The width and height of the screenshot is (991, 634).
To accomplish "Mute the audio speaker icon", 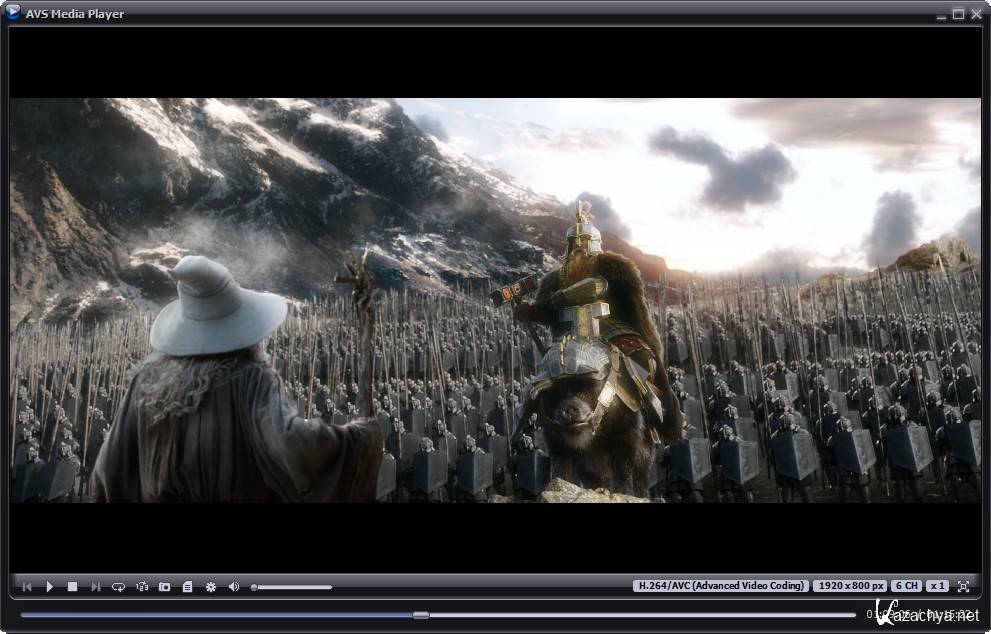I will pyautogui.click(x=234, y=587).
